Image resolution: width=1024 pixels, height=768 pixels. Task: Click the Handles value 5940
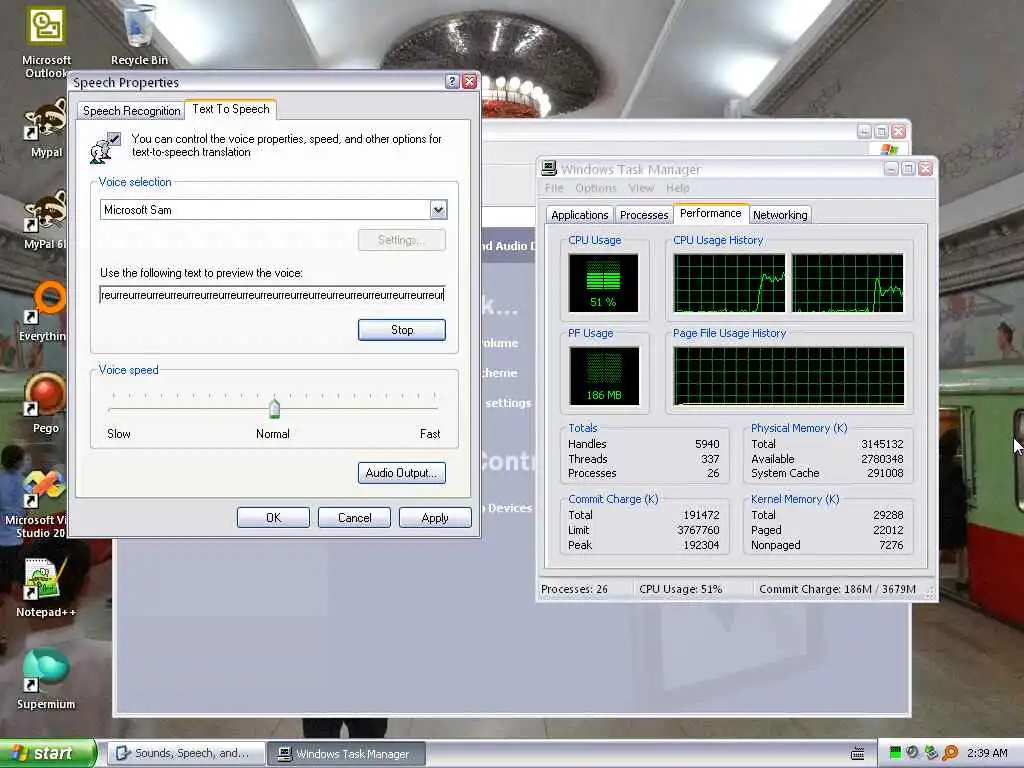(707, 444)
